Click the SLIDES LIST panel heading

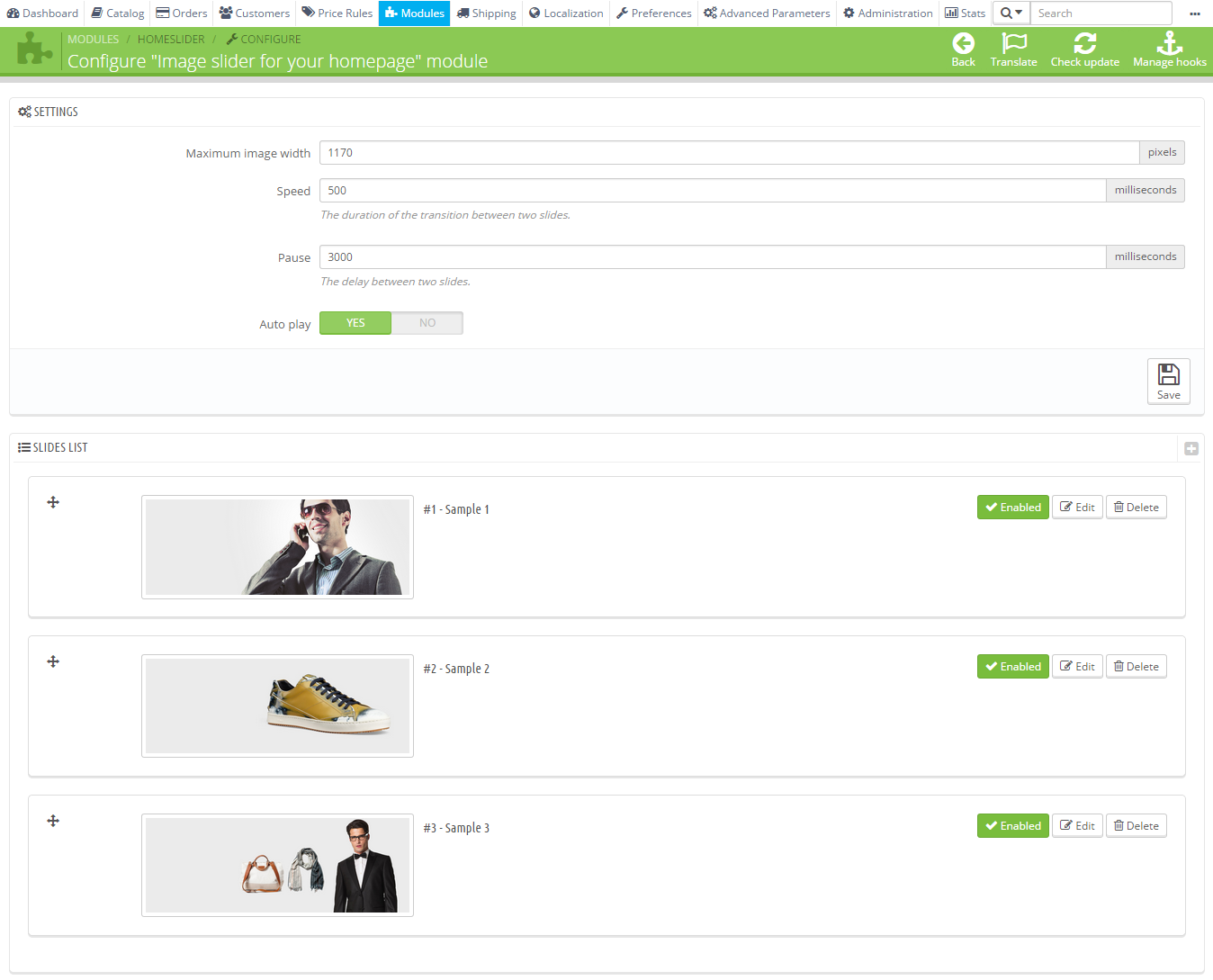point(53,447)
